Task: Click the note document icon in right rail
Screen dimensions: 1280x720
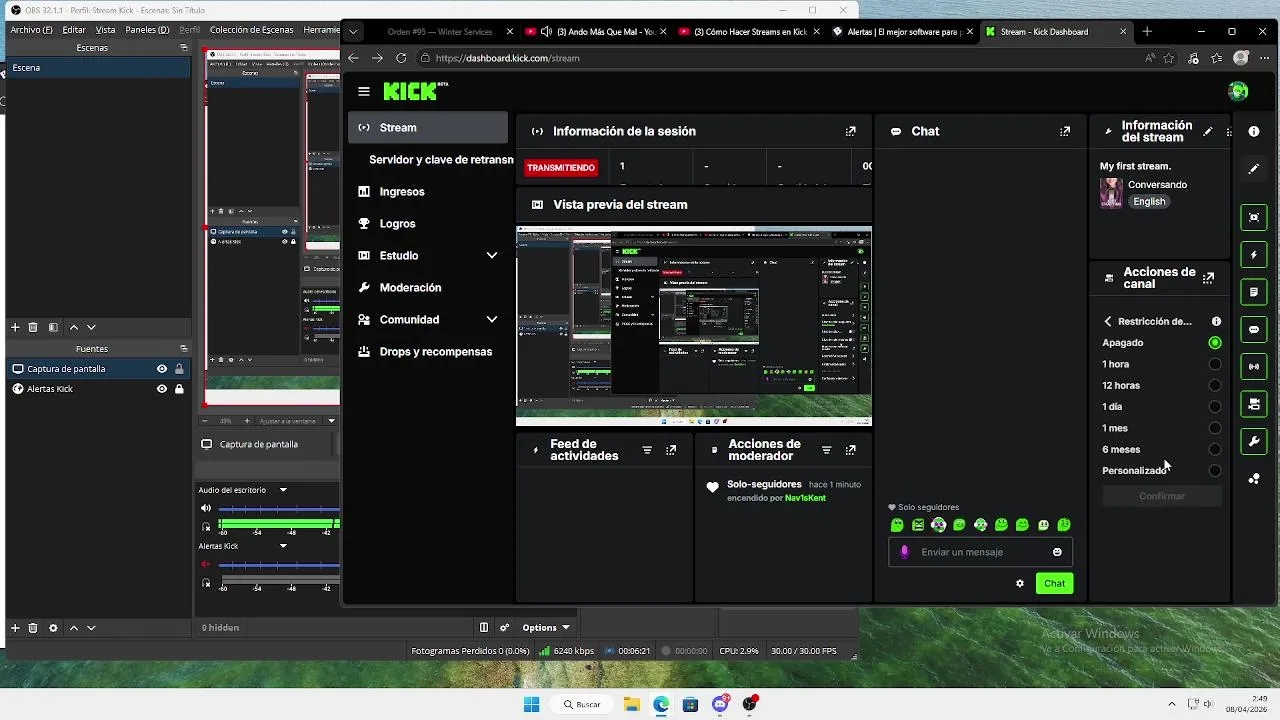Action: pyautogui.click(x=1254, y=292)
